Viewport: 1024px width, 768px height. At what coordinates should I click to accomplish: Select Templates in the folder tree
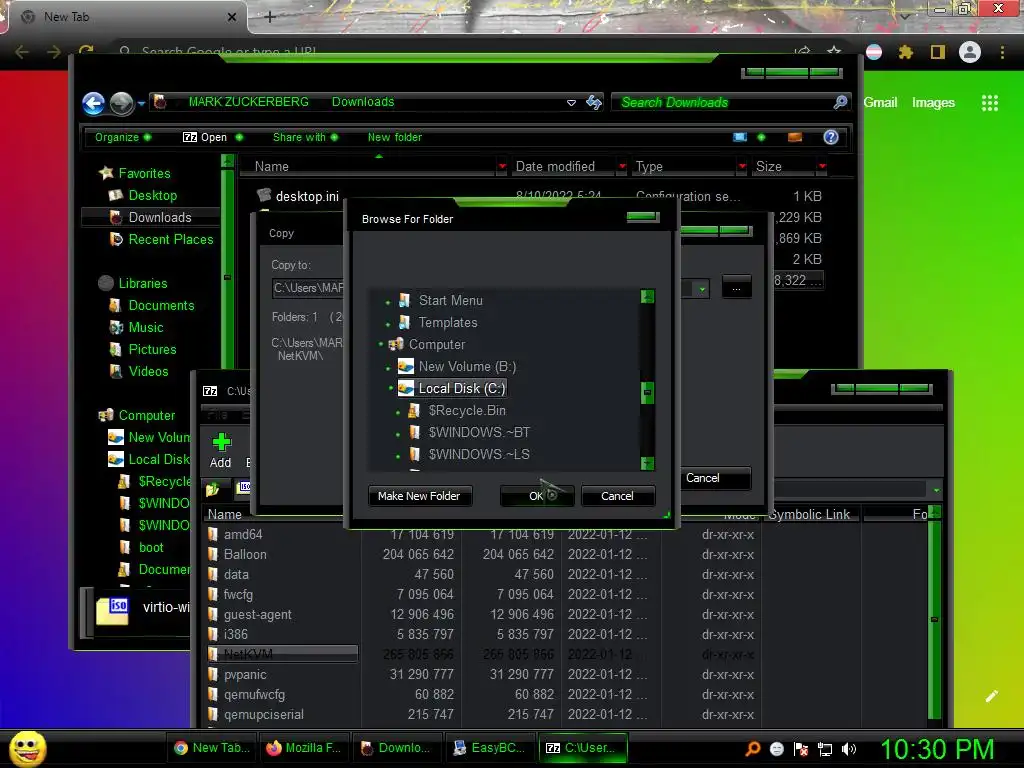point(447,323)
